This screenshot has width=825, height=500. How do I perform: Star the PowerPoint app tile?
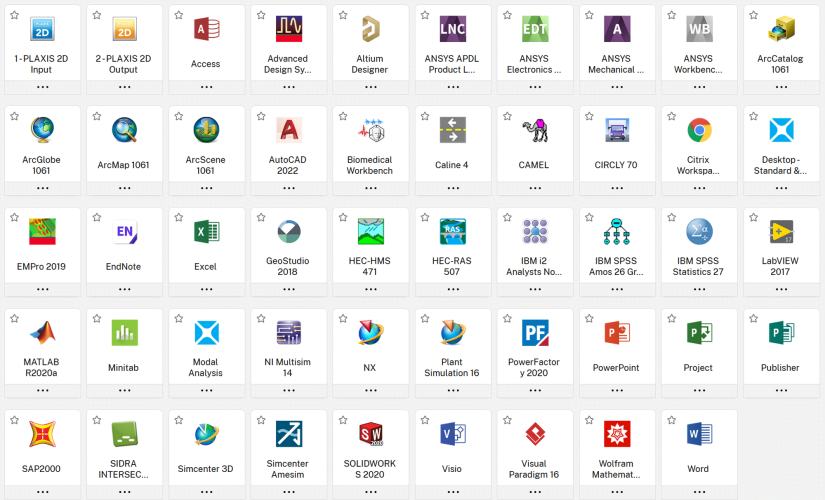[589, 318]
